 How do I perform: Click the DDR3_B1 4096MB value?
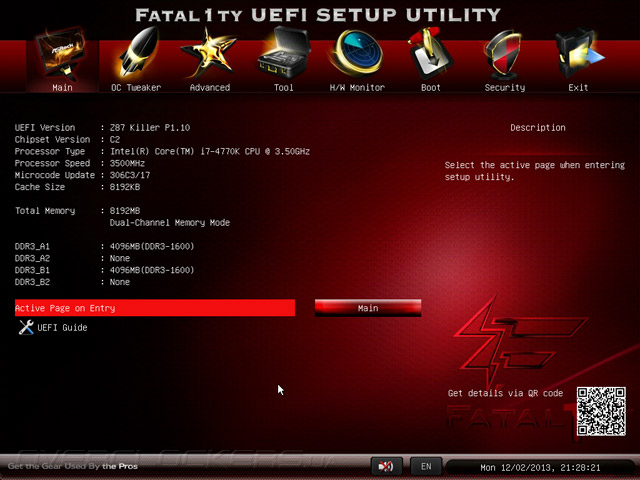pyautogui.click(x=152, y=270)
